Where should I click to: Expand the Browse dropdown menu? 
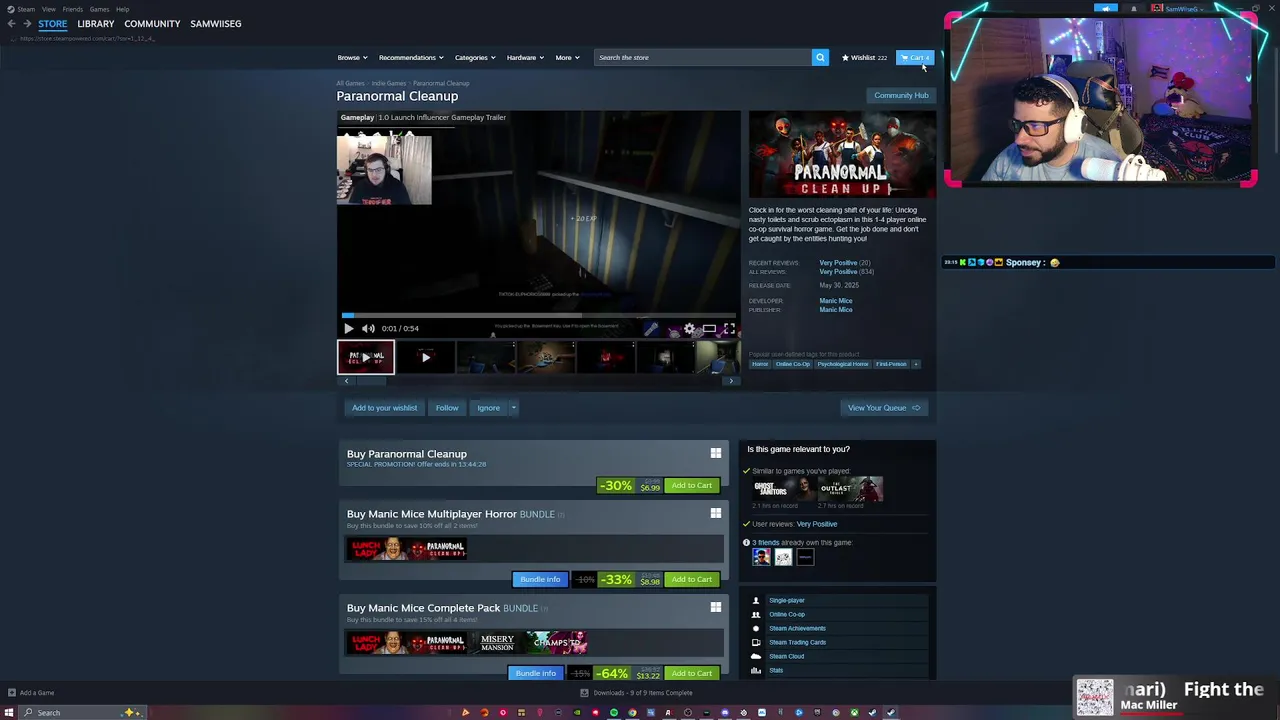coord(352,57)
